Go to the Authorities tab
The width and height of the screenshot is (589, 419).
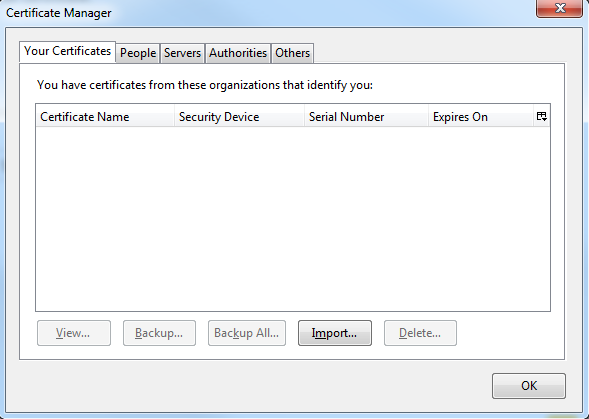(238, 53)
